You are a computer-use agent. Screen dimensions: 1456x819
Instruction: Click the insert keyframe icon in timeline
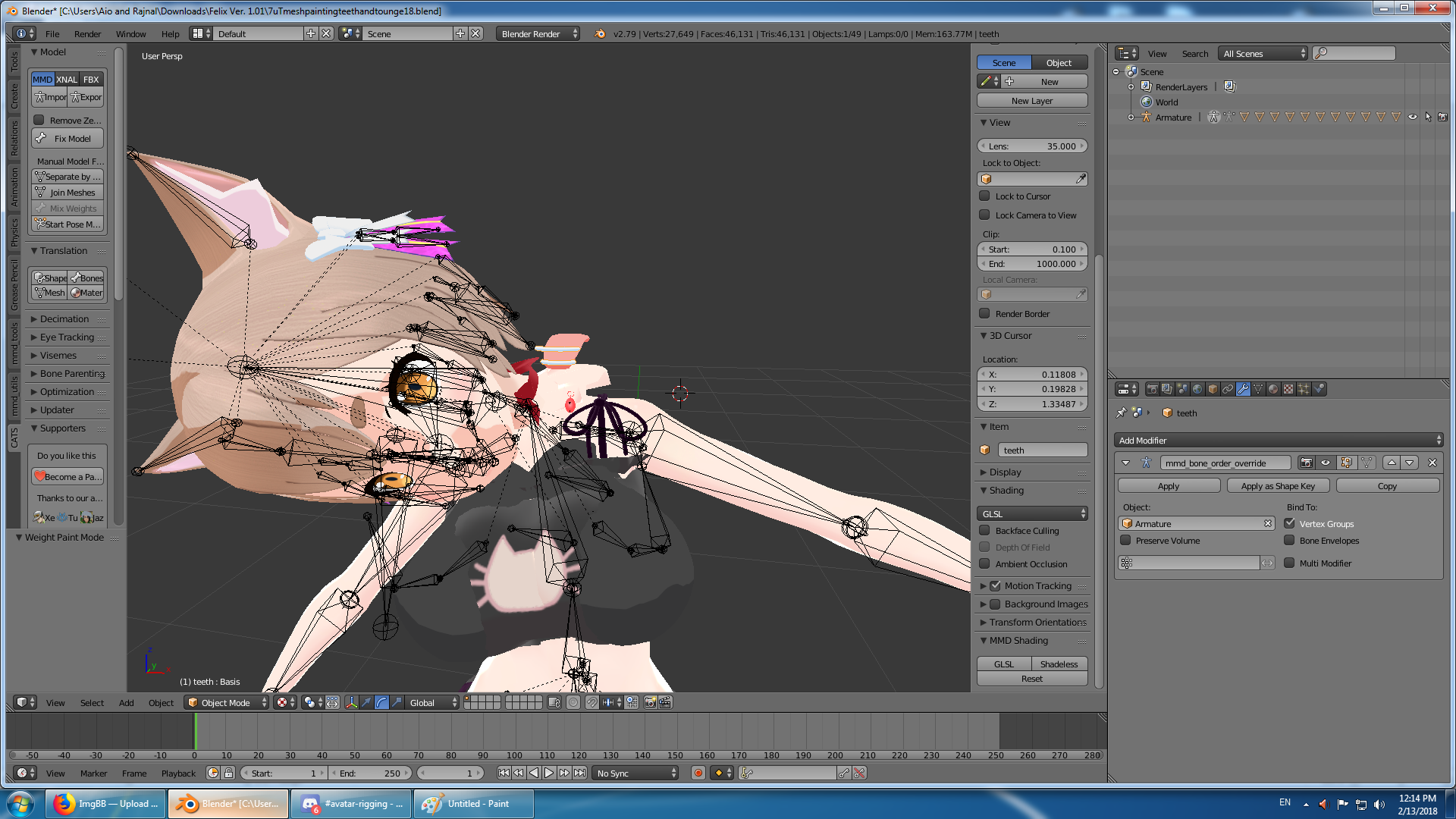pos(844,773)
